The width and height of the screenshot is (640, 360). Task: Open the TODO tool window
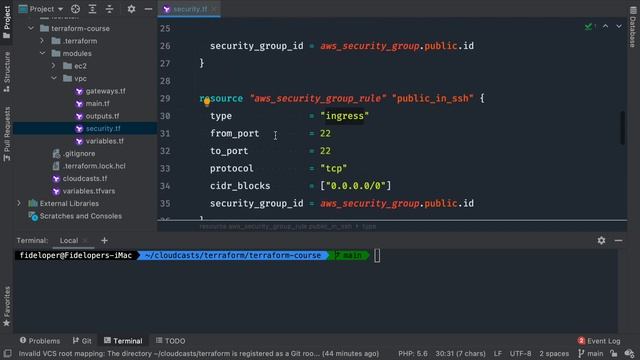tap(171, 340)
